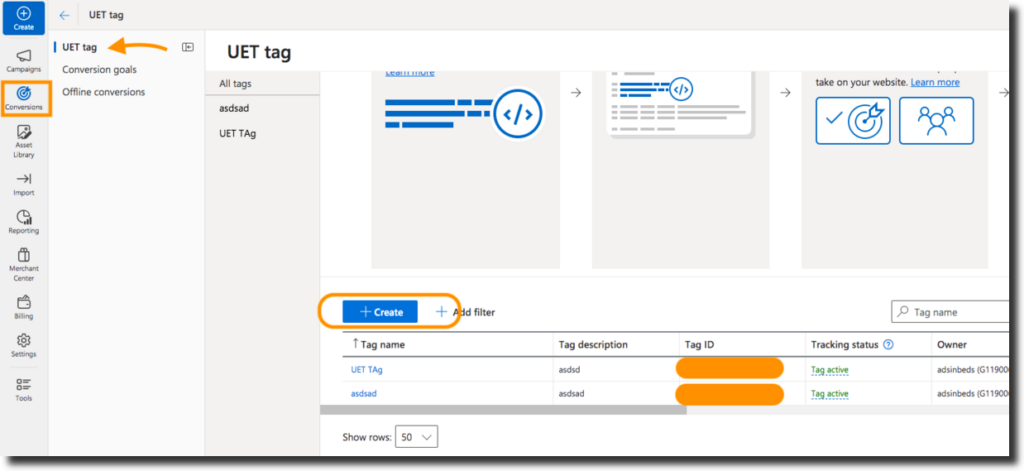The width and height of the screenshot is (1024, 471).
Task: Open Billing page
Action: pos(23,307)
